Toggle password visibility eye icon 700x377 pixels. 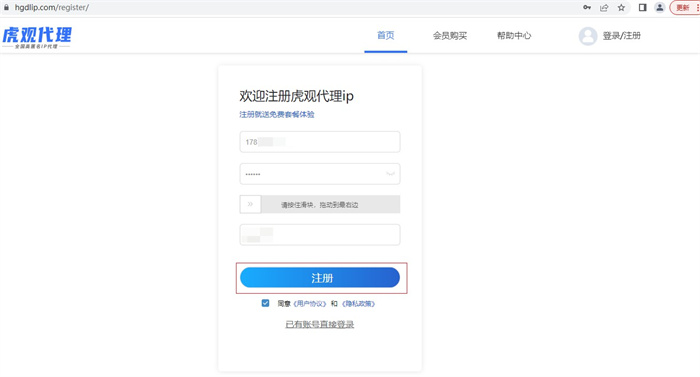[x=390, y=174]
